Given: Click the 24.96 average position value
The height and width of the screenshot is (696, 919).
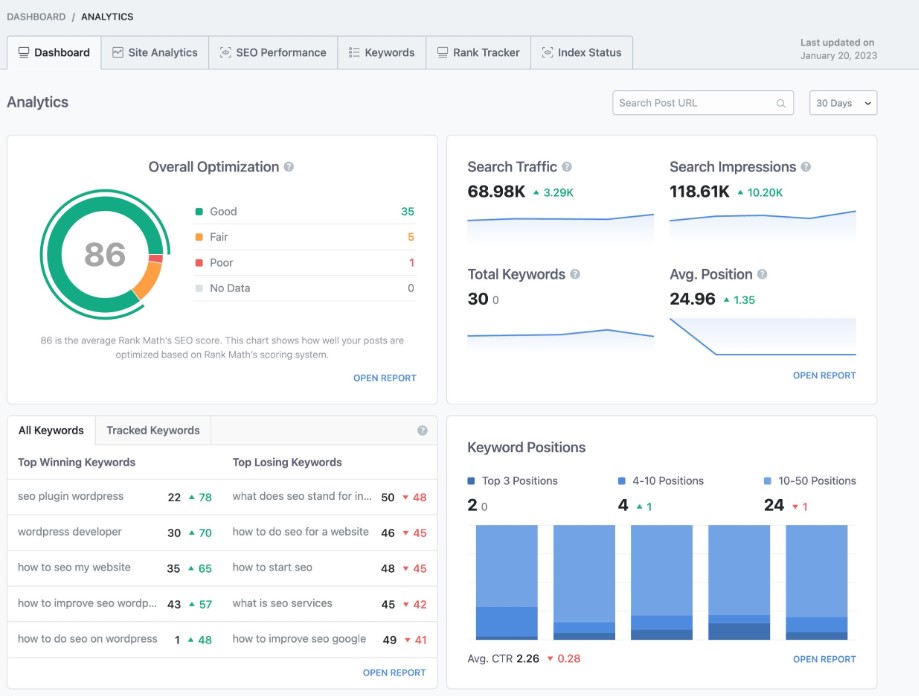Looking at the screenshot, I should pyautogui.click(x=692, y=299).
